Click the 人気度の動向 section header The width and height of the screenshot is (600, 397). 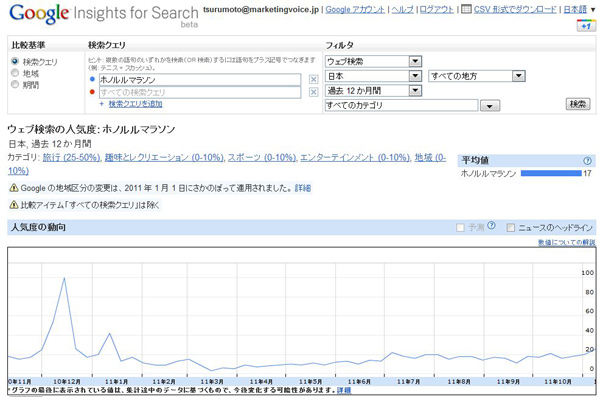[302, 227]
